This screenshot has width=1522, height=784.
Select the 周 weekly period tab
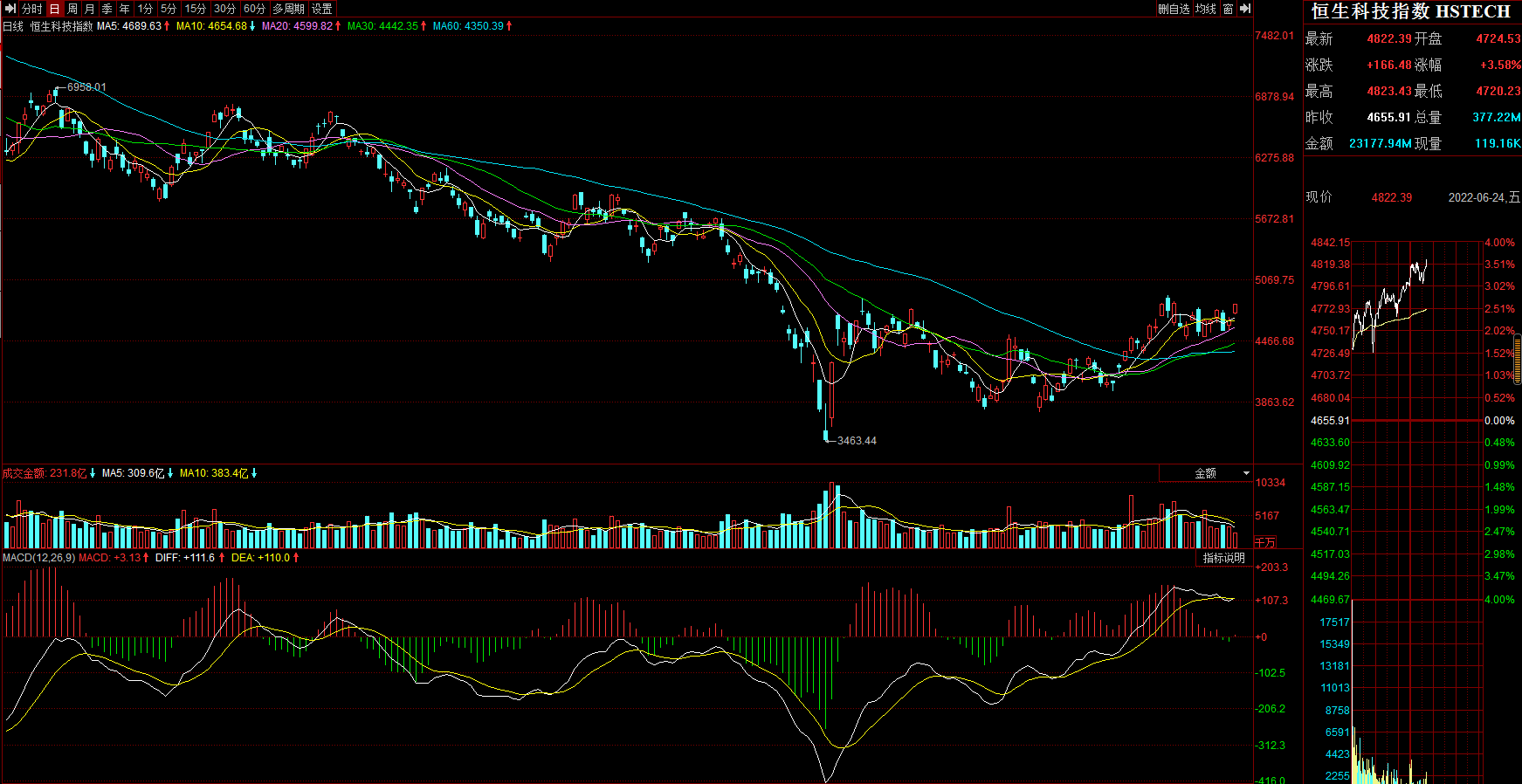(72, 9)
